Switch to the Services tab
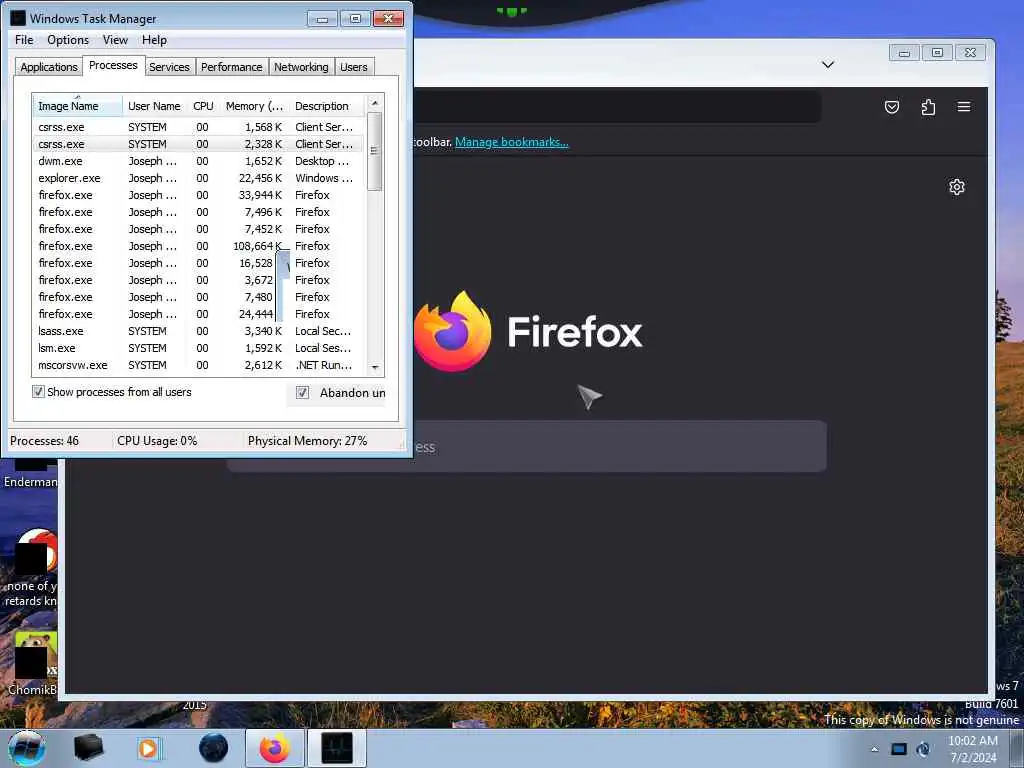This screenshot has height=768, width=1024. [169, 67]
